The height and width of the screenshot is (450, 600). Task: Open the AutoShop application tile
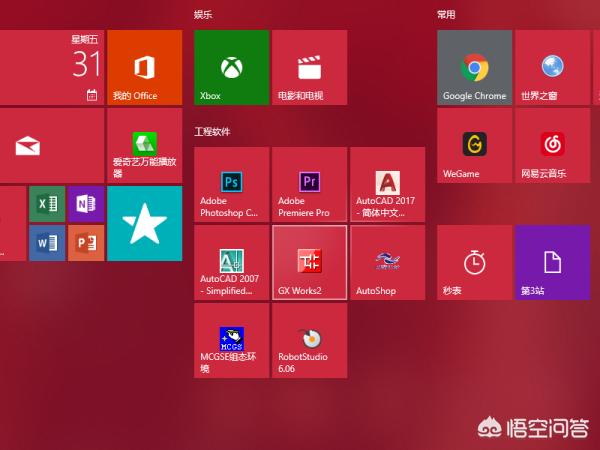(x=387, y=263)
